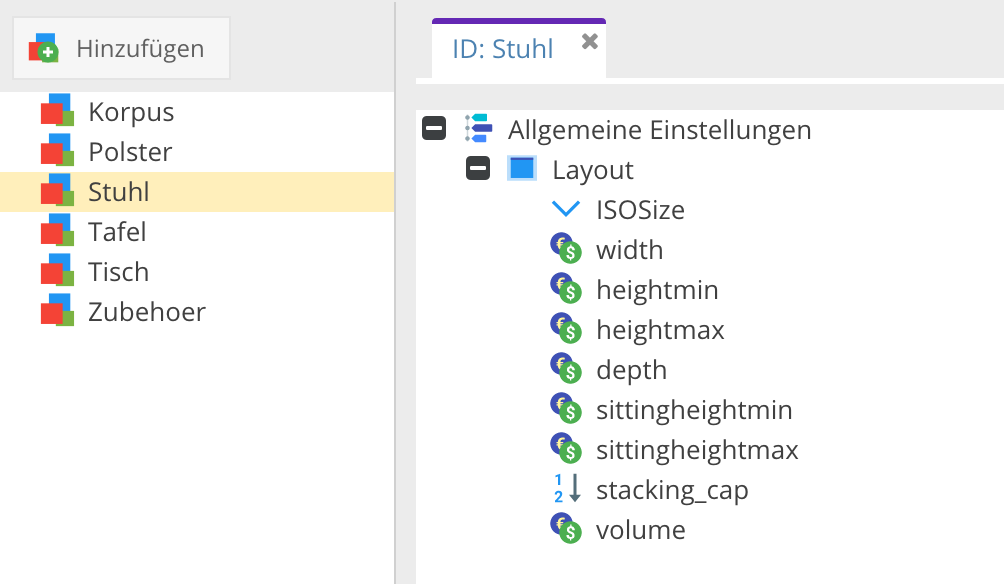
Task: Open the ISOSize dropdown chevron
Action: pyautogui.click(x=566, y=210)
